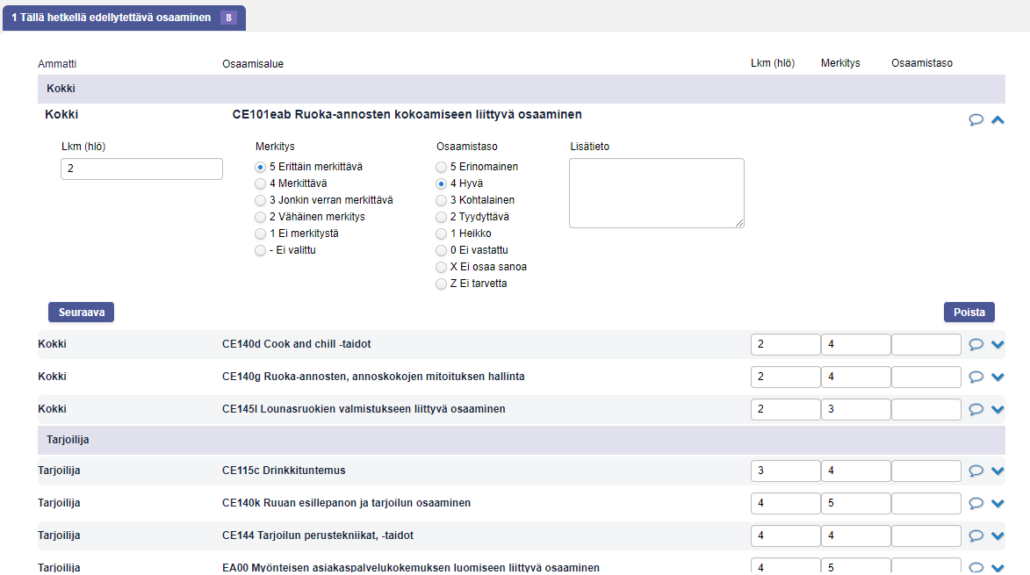The height and width of the screenshot is (575, 1030).
Task: Open comment icon for Drinkkituntemus row
Action: click(x=976, y=471)
